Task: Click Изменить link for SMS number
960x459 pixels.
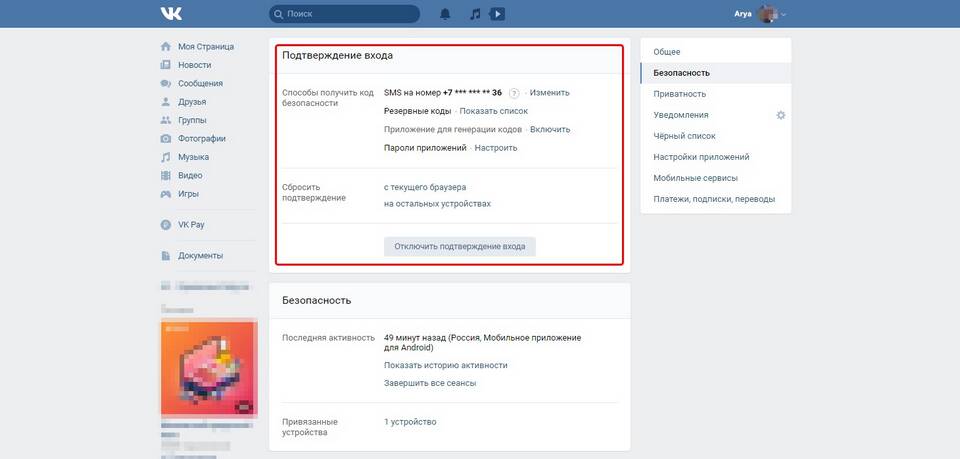Action: [549, 93]
